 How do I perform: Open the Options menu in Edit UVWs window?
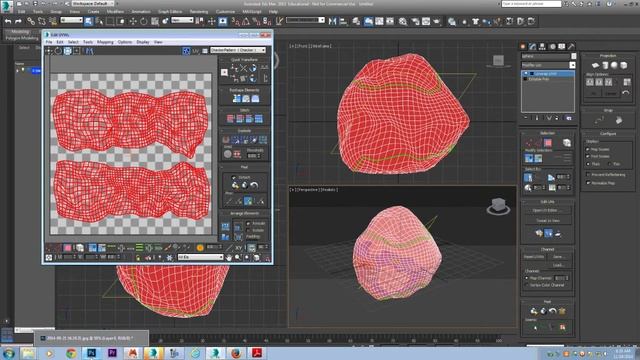coord(124,42)
